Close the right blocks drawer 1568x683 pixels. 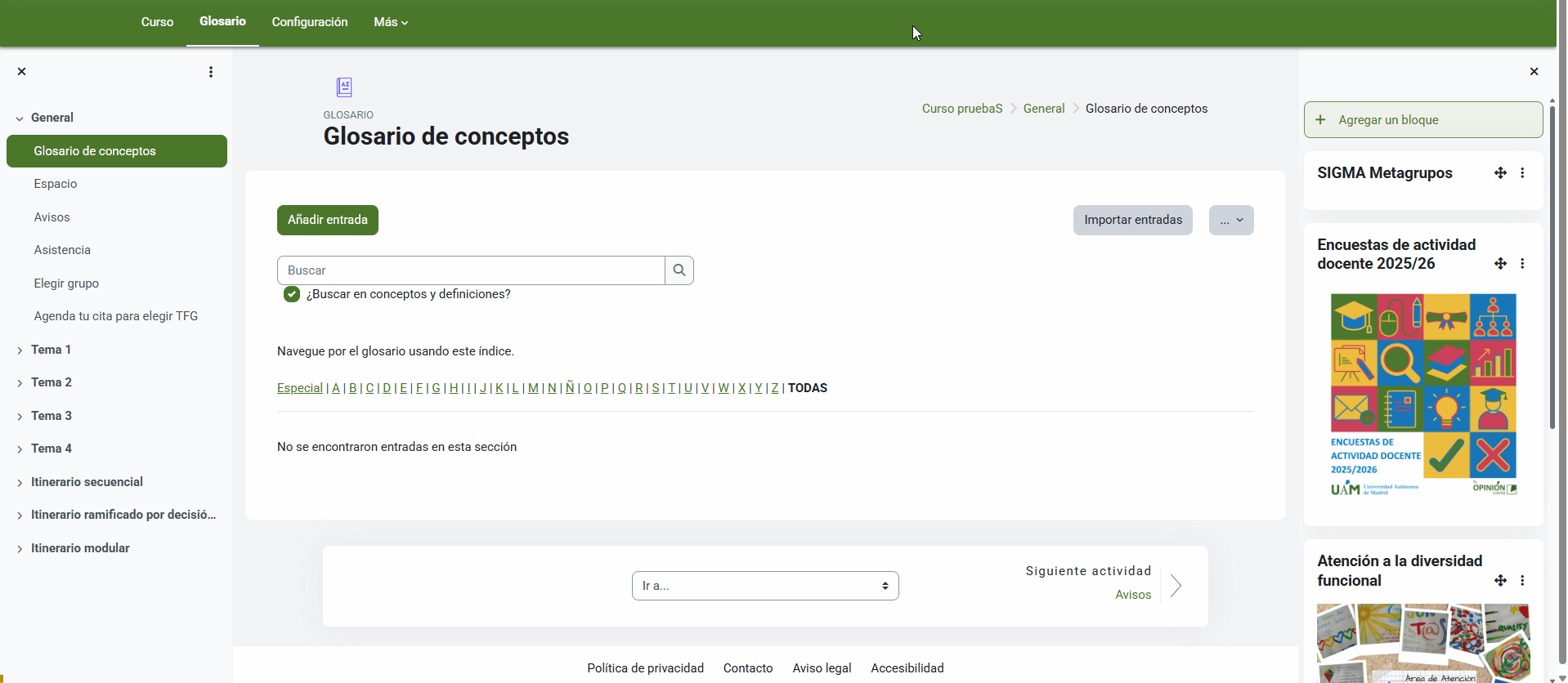(x=1534, y=72)
